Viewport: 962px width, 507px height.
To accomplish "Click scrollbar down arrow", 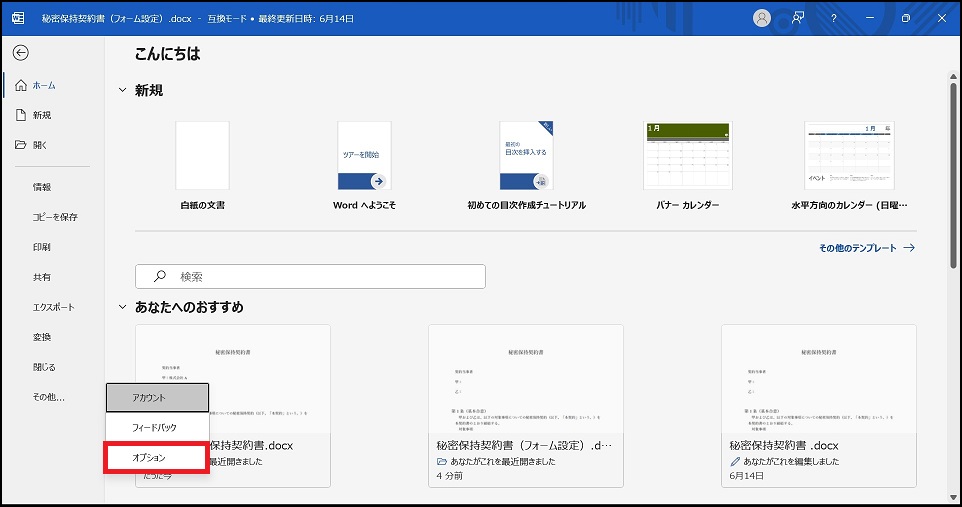I will [953, 497].
